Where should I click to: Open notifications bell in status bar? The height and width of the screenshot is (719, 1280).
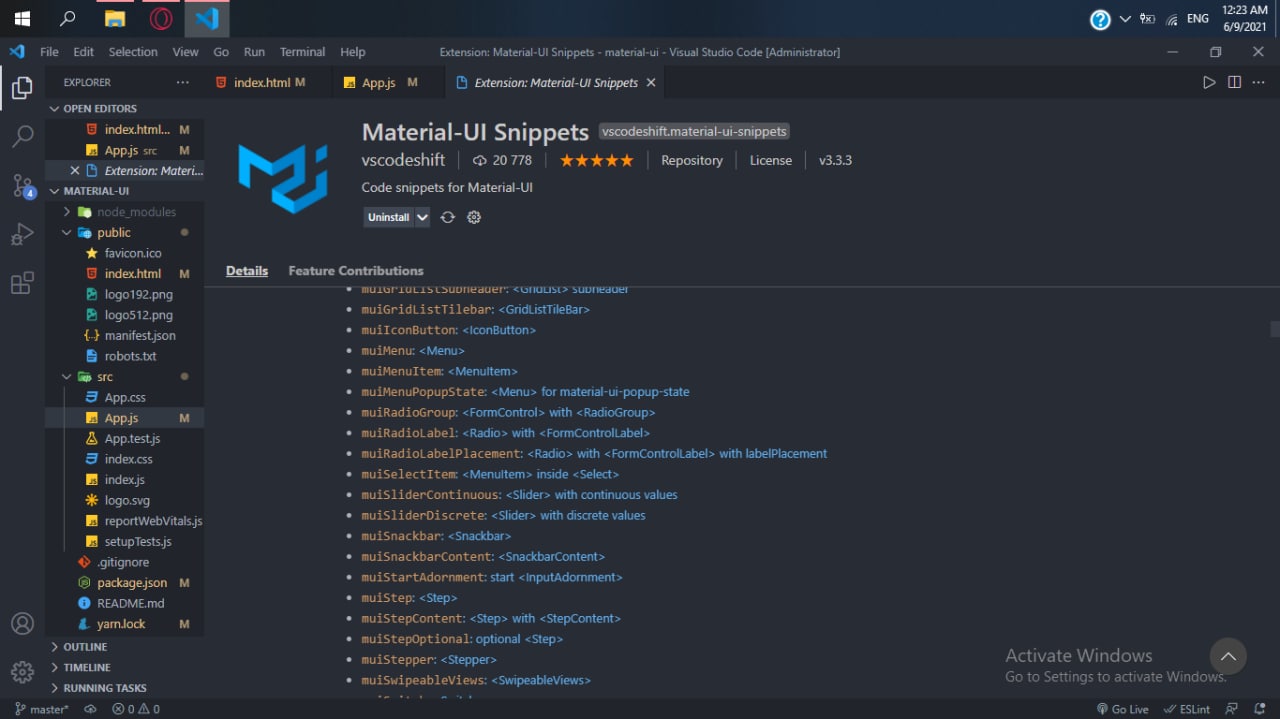coord(1259,709)
